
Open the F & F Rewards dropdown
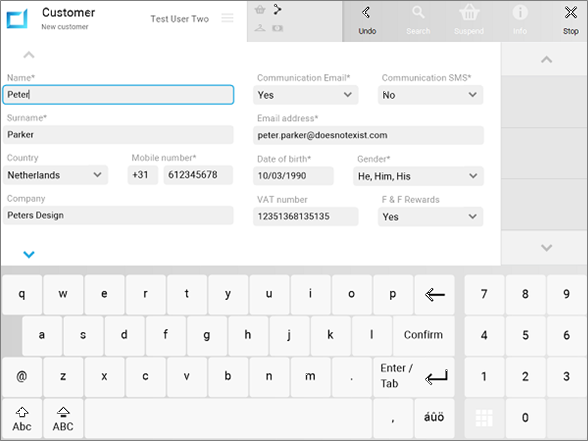(x=430, y=216)
